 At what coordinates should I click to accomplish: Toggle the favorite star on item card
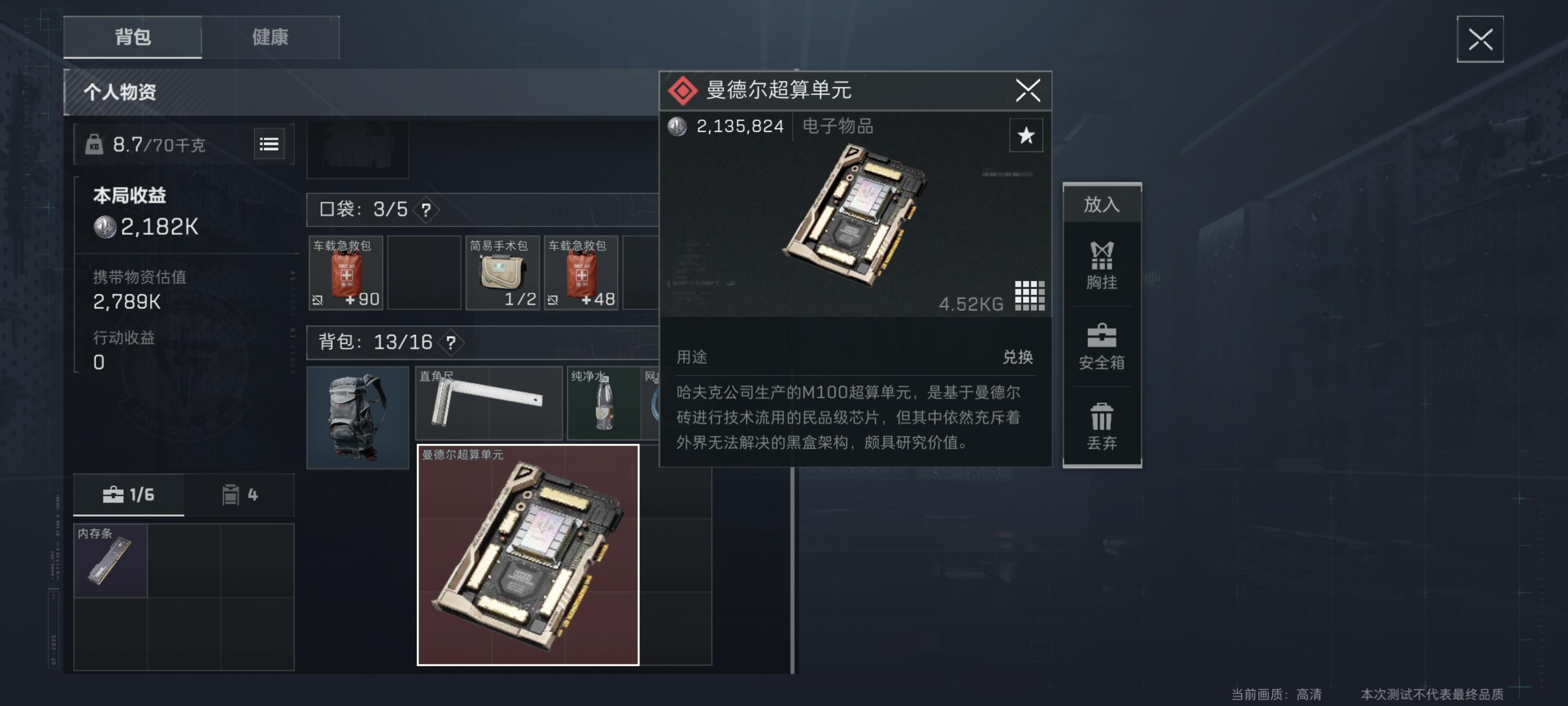click(1026, 135)
